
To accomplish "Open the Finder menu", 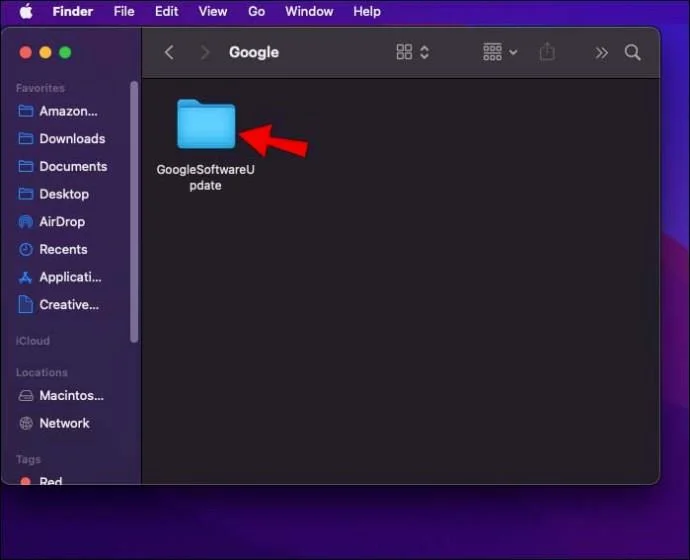I will (x=73, y=11).
